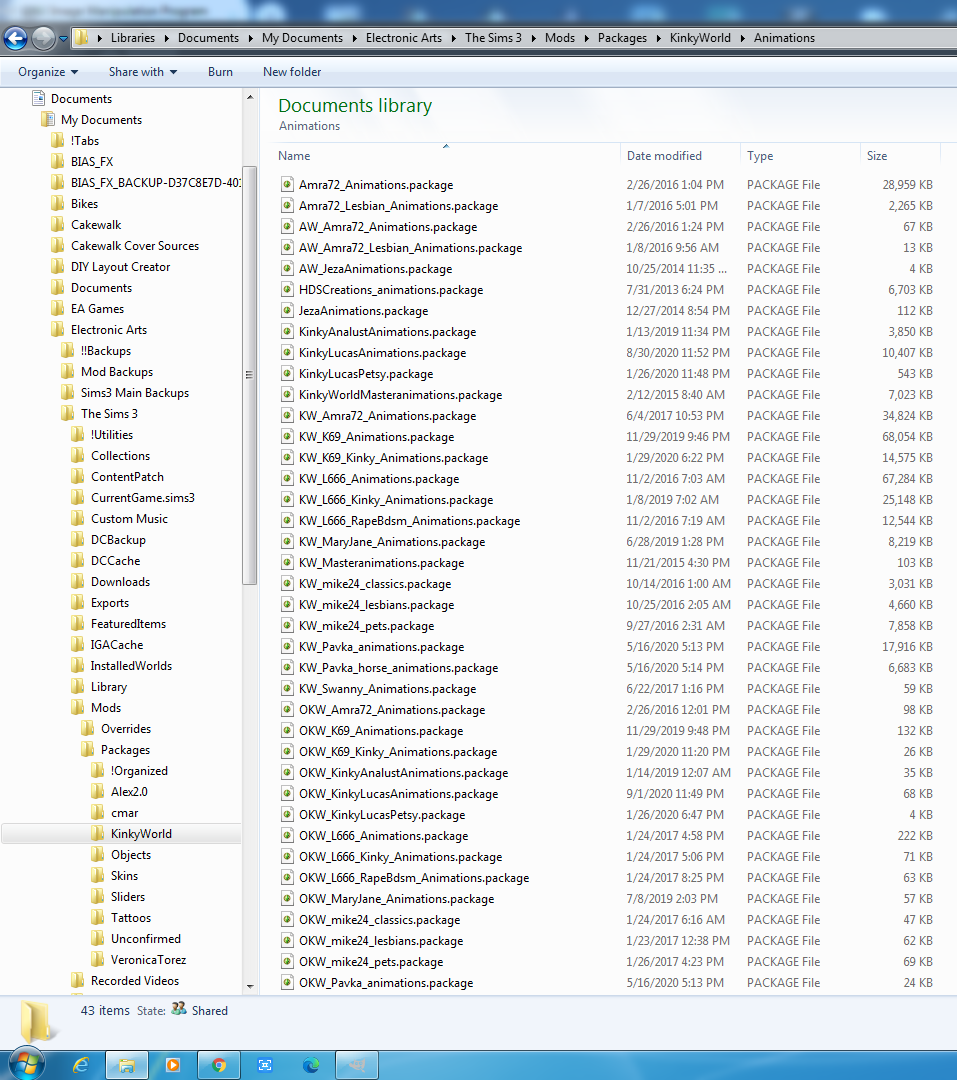Select OKW_mike24_pets.package file icon

tap(287, 962)
